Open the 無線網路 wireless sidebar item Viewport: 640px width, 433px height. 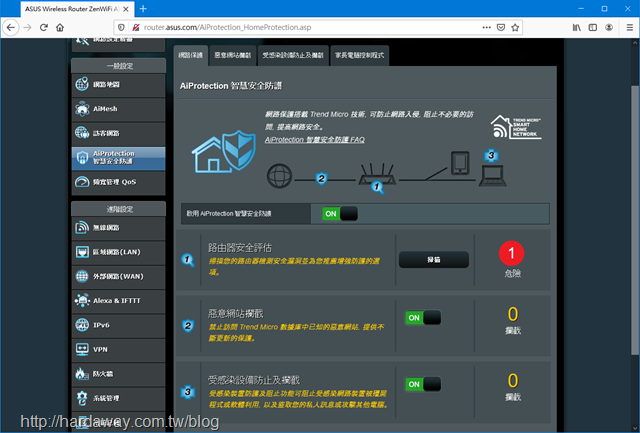pos(118,228)
